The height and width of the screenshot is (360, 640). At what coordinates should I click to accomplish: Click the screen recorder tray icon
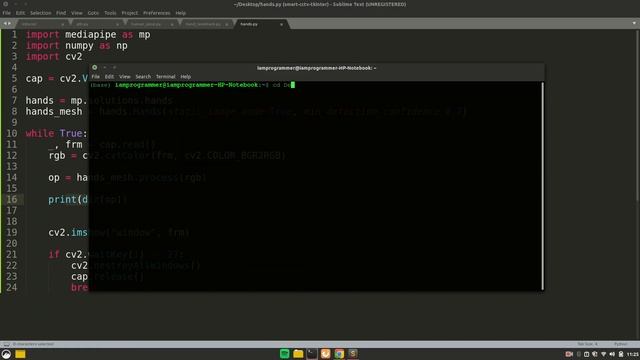(569, 354)
